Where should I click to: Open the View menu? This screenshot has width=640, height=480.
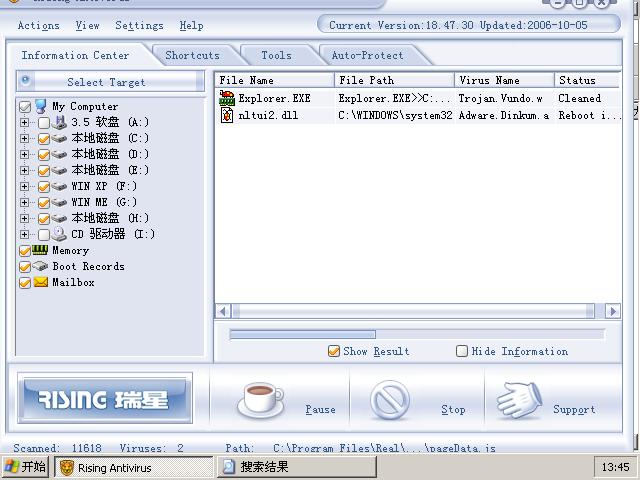[x=87, y=26]
